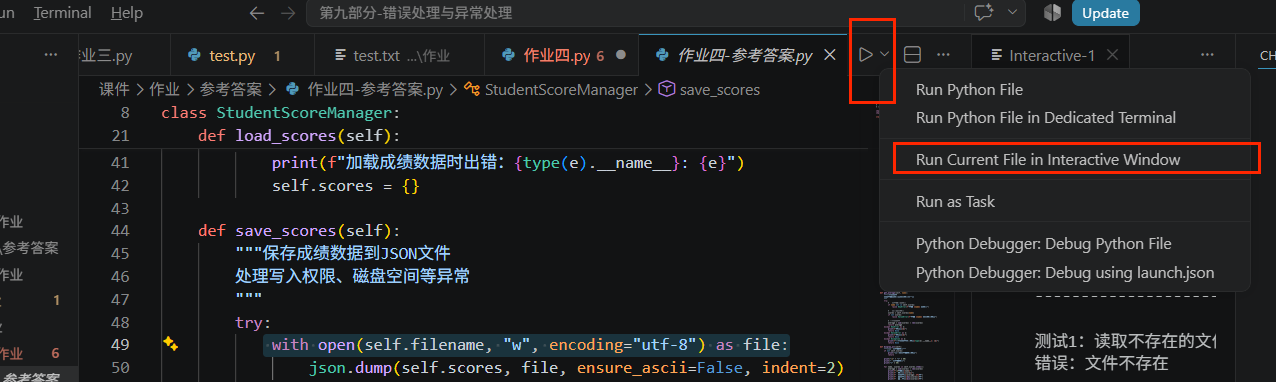1276x382 pixels.
Task: Close the 作业四-参考答案.py tab
Action: (829, 55)
